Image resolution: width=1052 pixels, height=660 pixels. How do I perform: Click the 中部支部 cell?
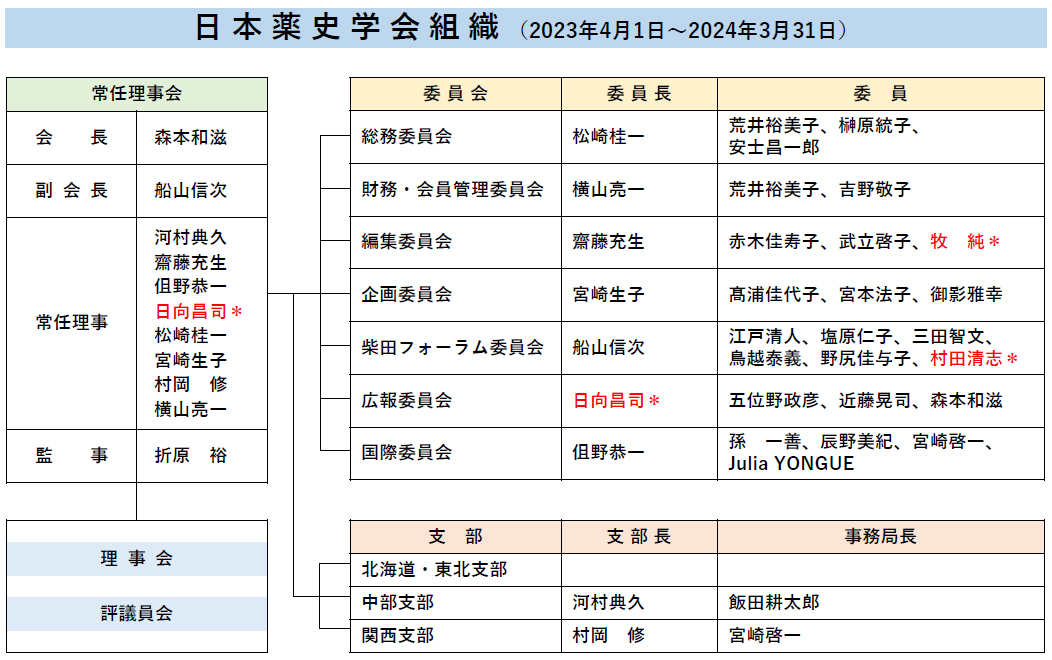(x=398, y=602)
